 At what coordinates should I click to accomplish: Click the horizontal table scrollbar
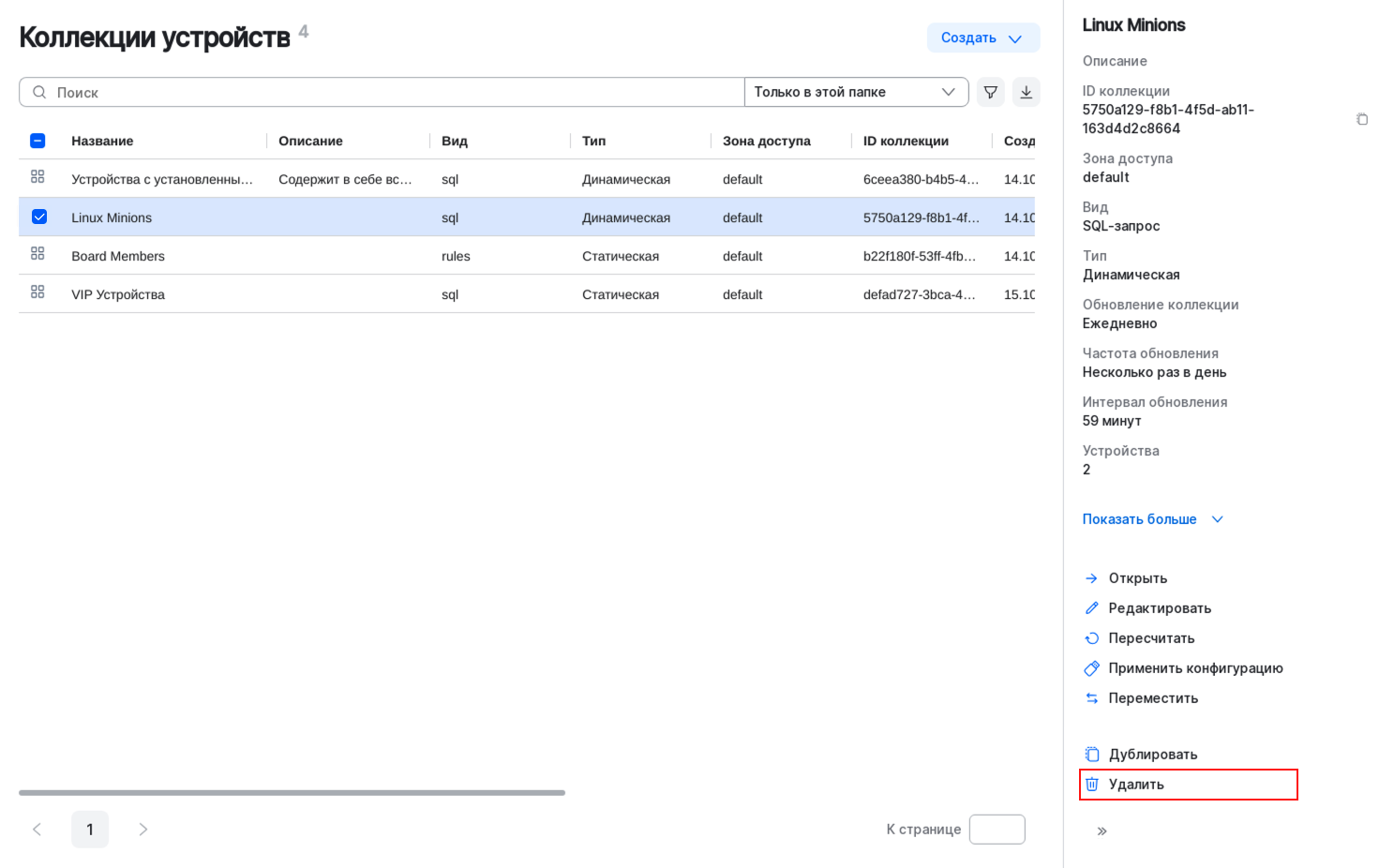click(292, 793)
